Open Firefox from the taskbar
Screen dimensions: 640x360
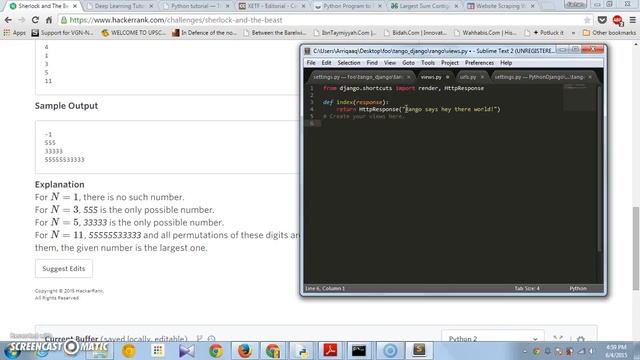(244, 351)
